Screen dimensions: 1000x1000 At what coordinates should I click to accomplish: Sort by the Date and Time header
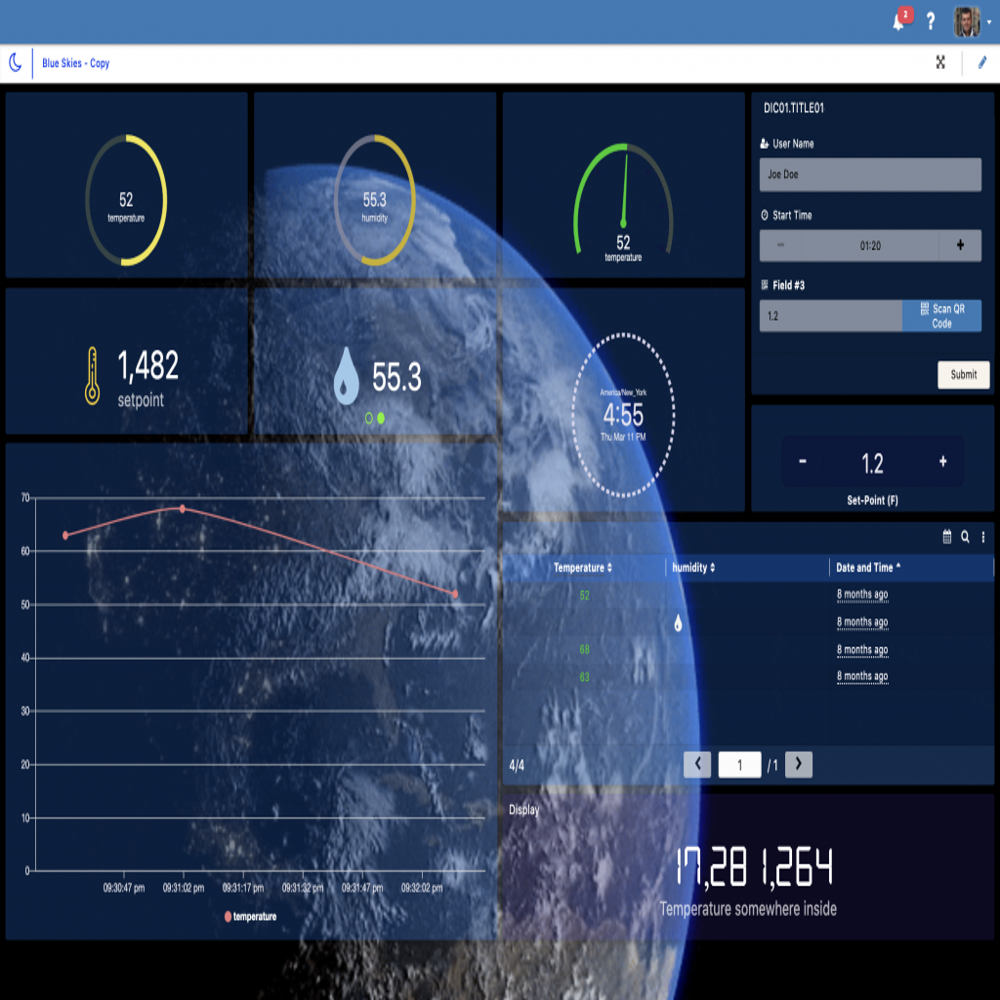click(x=867, y=568)
